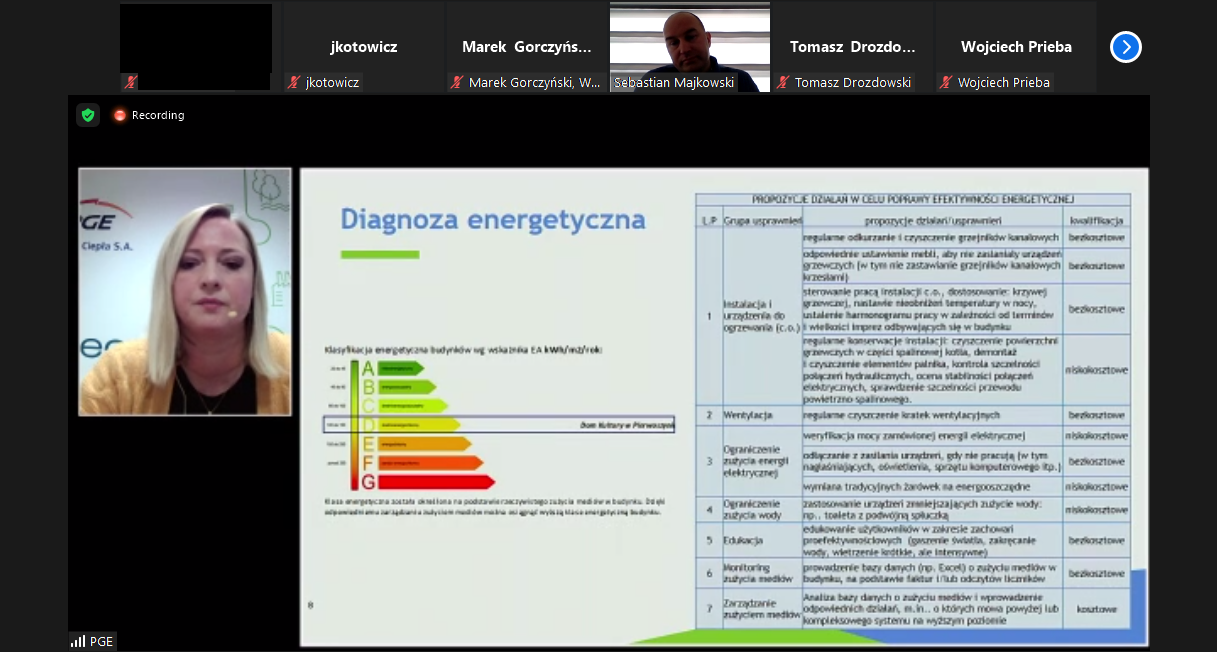Image resolution: width=1217 pixels, height=652 pixels.
Task: Click 'weryfikacja mocy zamówionej energii elektrycznej' cell
Action: 932,436
